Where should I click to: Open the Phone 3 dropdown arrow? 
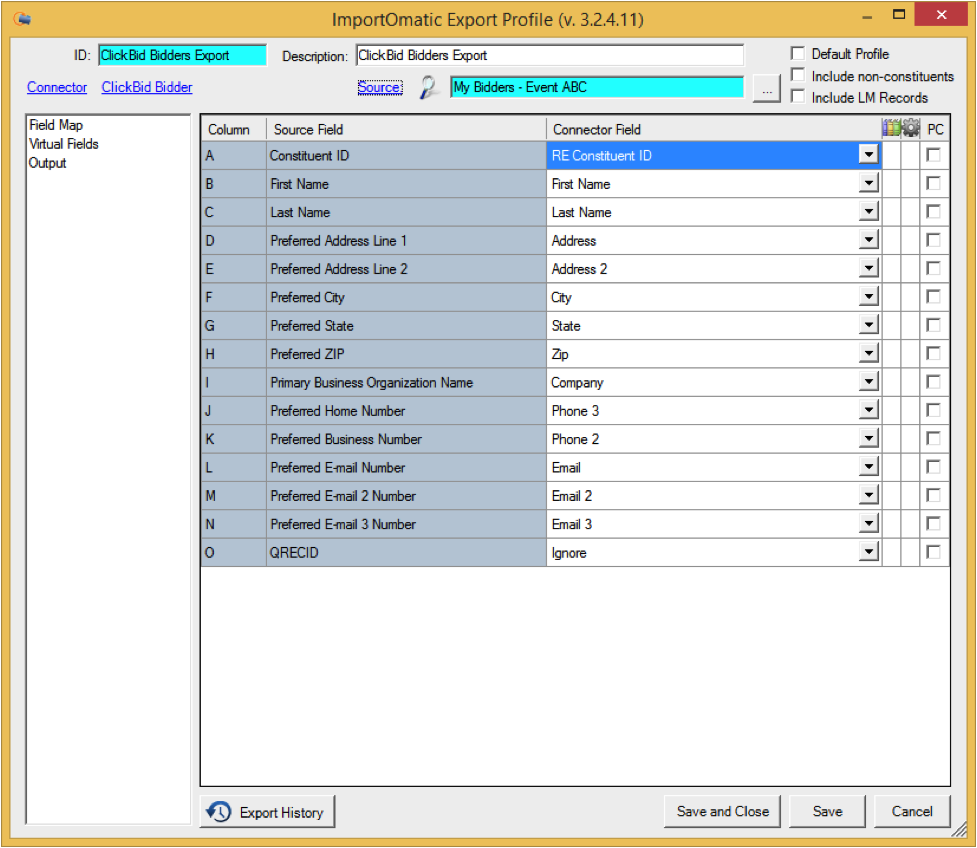point(869,410)
